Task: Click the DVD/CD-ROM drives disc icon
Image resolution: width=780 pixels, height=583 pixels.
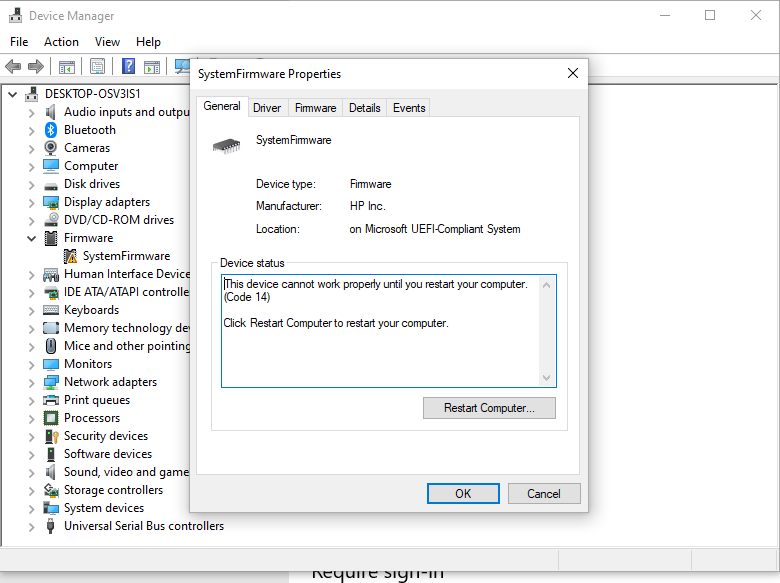Action: coord(51,220)
